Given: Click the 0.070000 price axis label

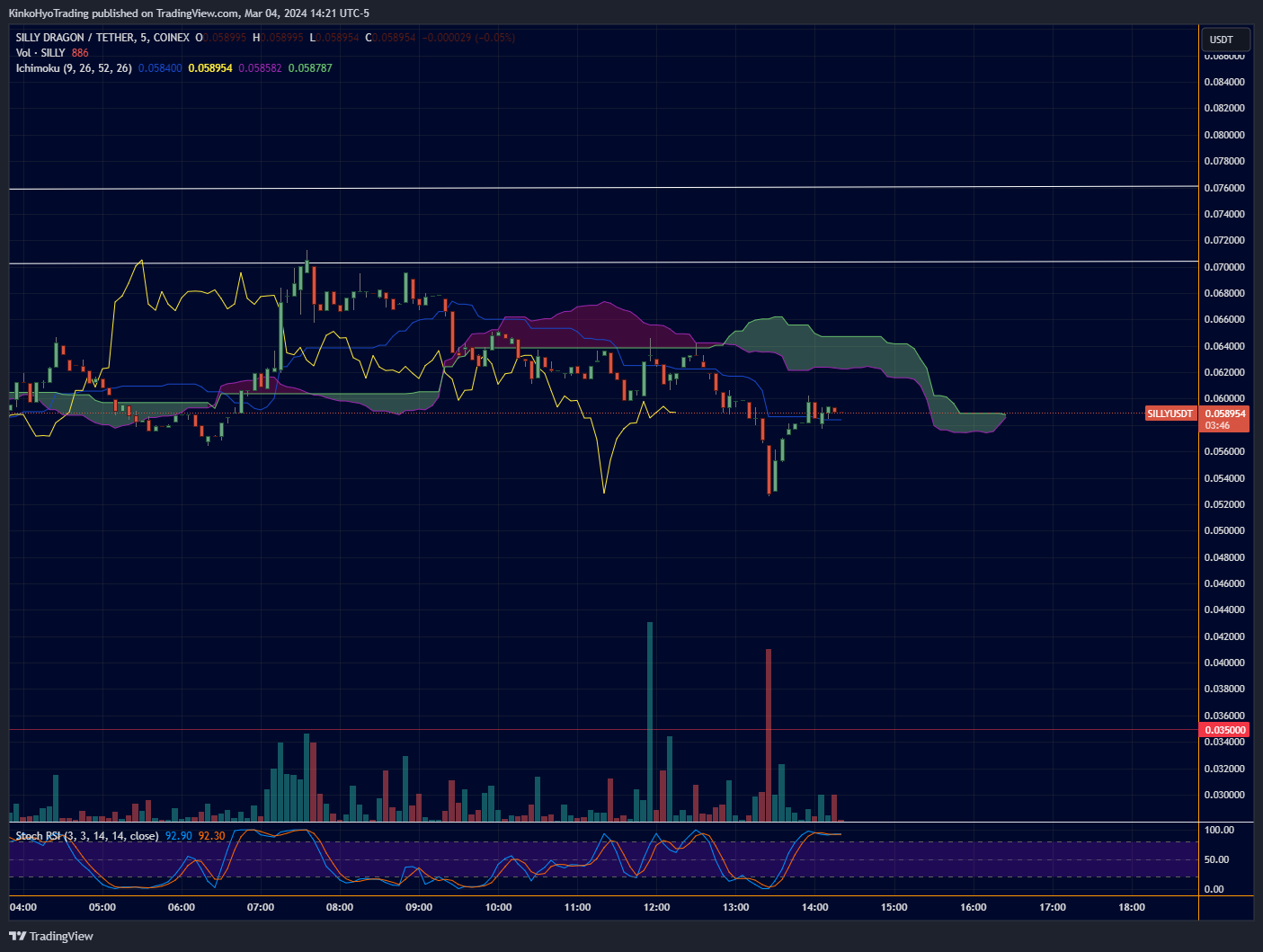Looking at the screenshot, I should (1224, 267).
